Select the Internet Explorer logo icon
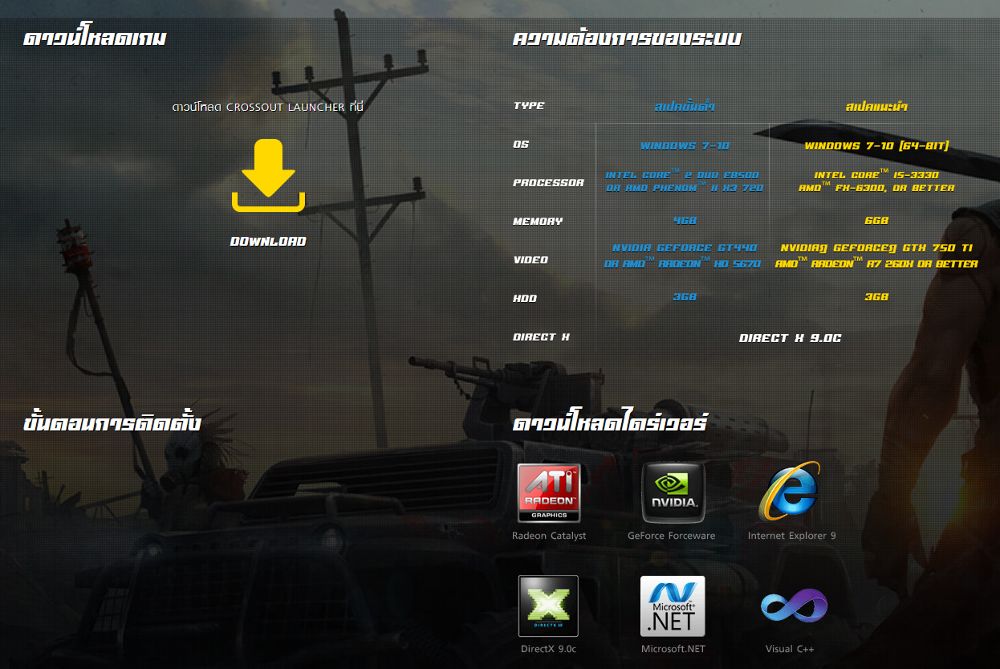Screen dimensions: 1000x669 [790, 492]
